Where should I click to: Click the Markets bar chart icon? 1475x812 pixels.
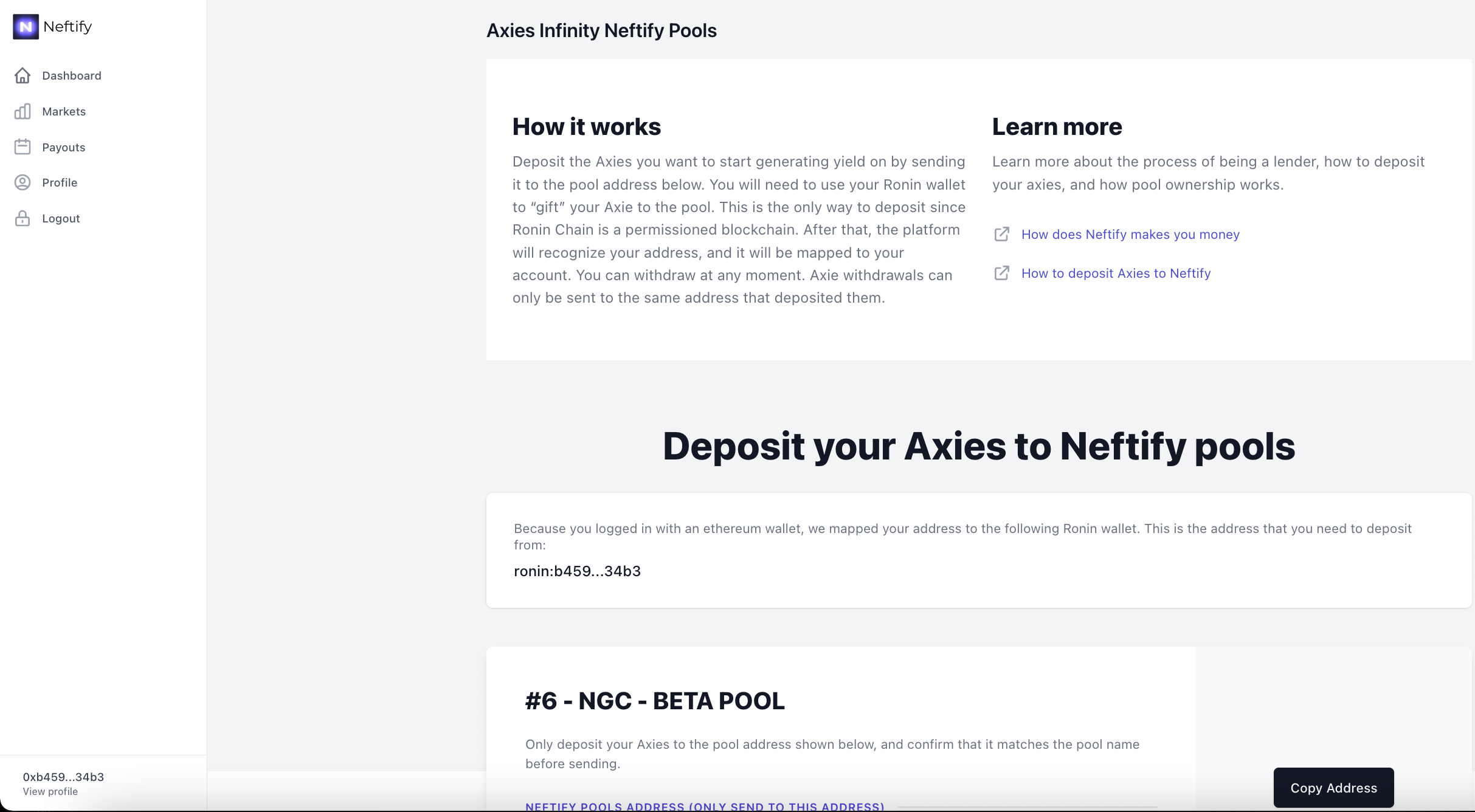point(22,111)
